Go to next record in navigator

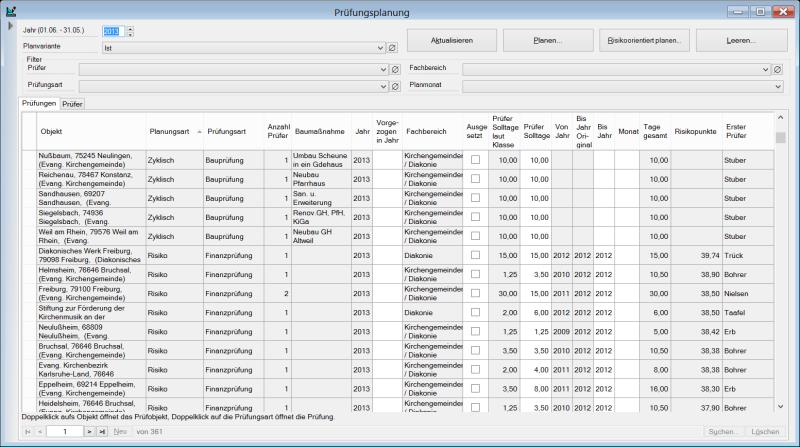tap(89, 432)
